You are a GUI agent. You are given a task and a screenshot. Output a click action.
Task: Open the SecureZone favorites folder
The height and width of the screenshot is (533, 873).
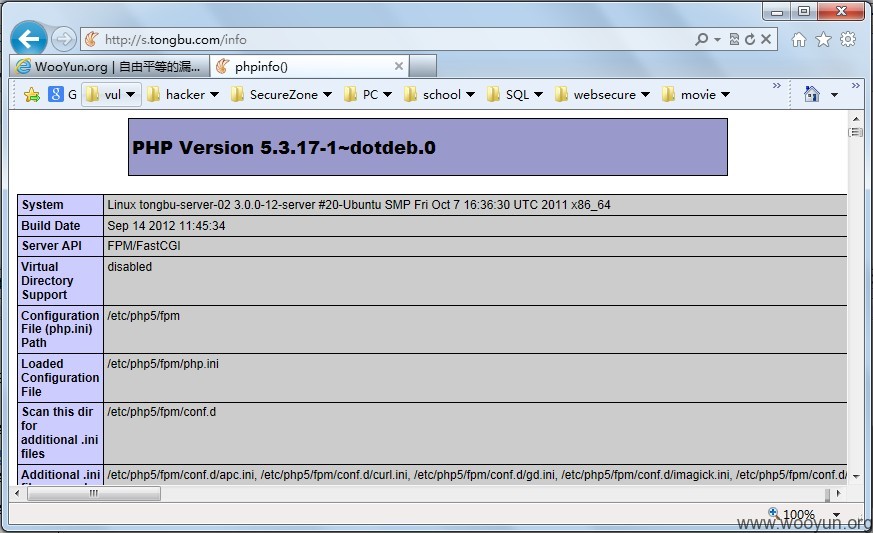pos(281,95)
